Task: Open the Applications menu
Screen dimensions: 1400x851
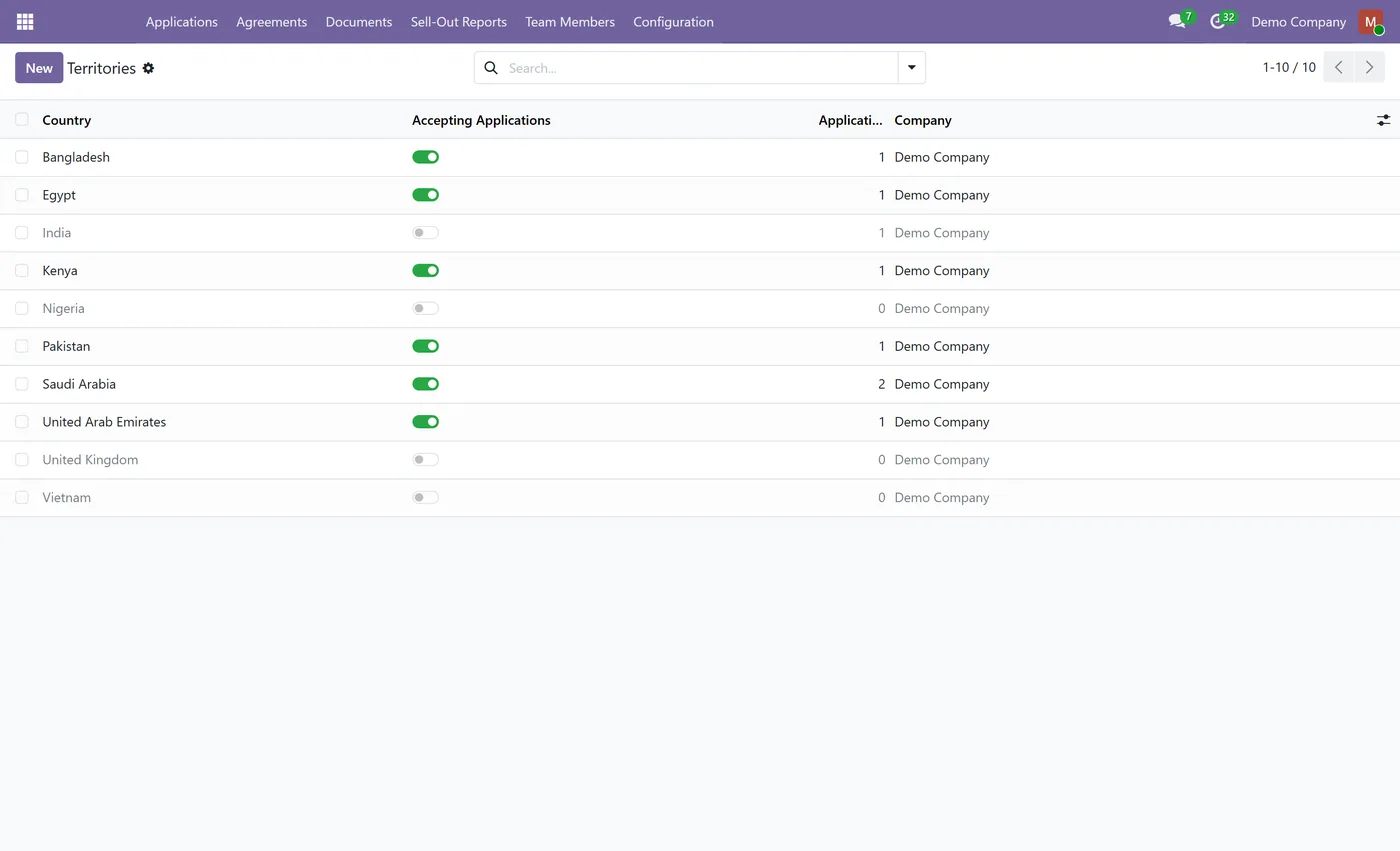Action: click(181, 21)
